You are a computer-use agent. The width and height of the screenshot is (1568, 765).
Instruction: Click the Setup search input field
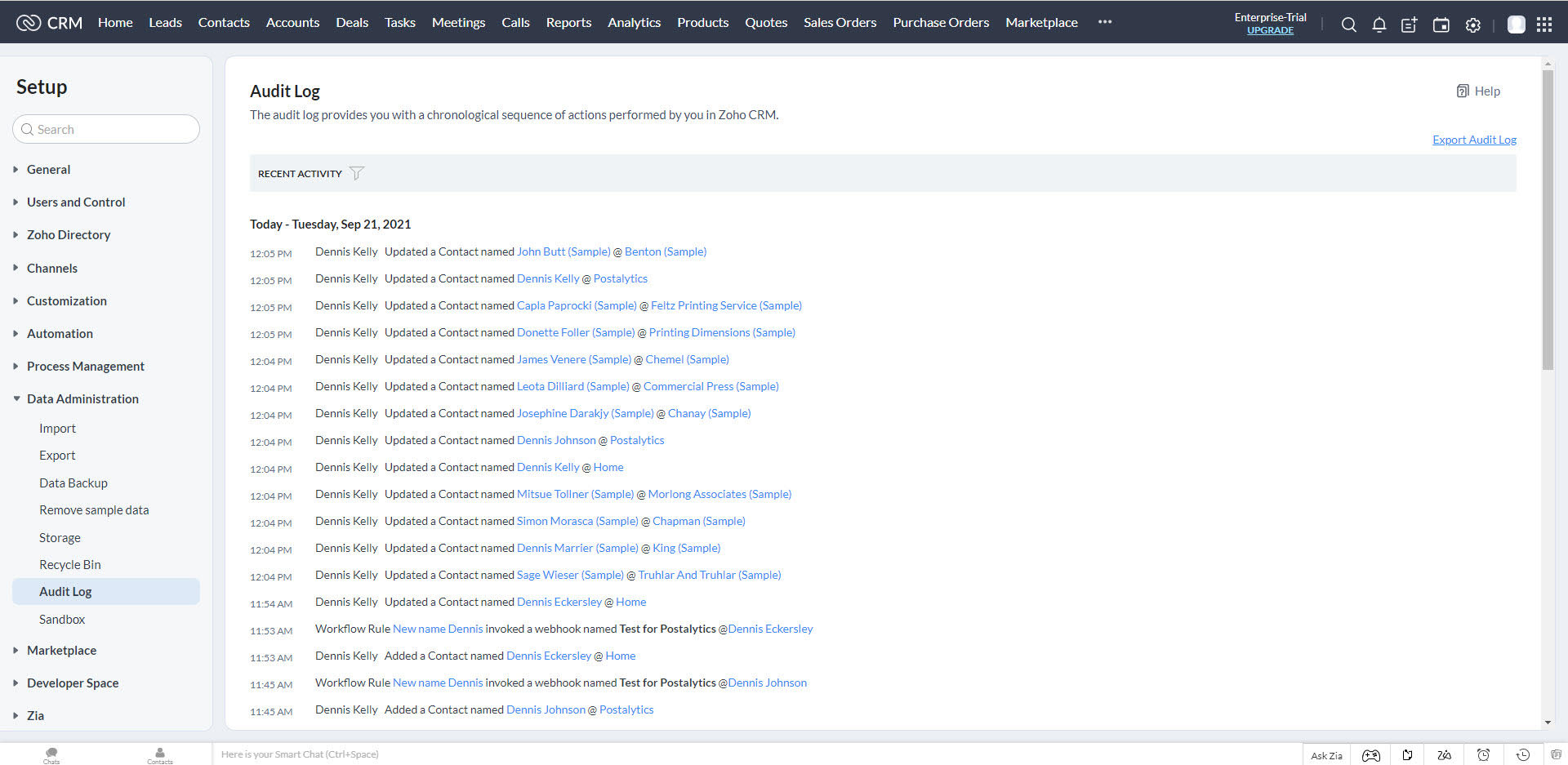pos(106,129)
